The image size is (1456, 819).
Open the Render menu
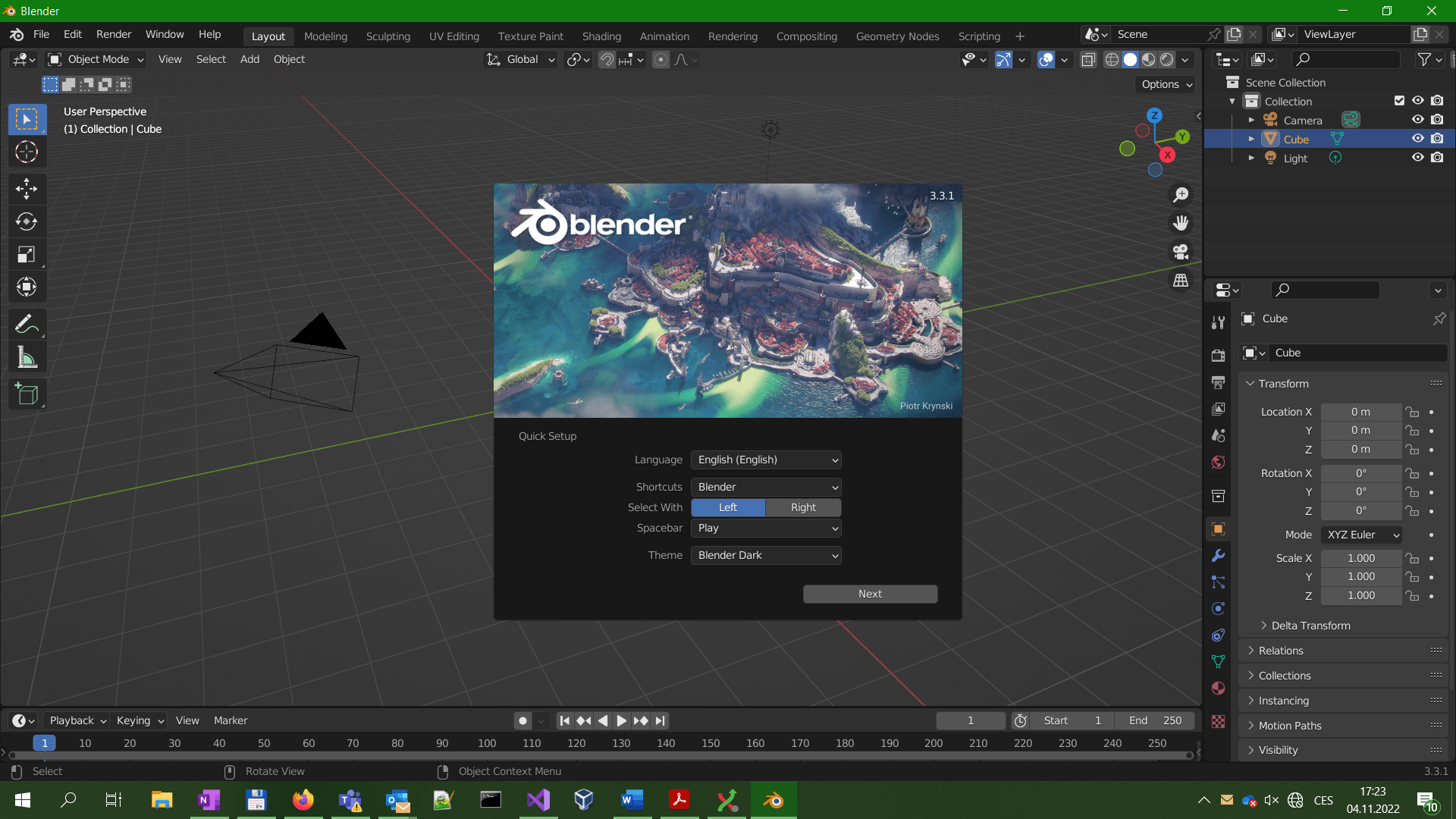click(x=113, y=34)
